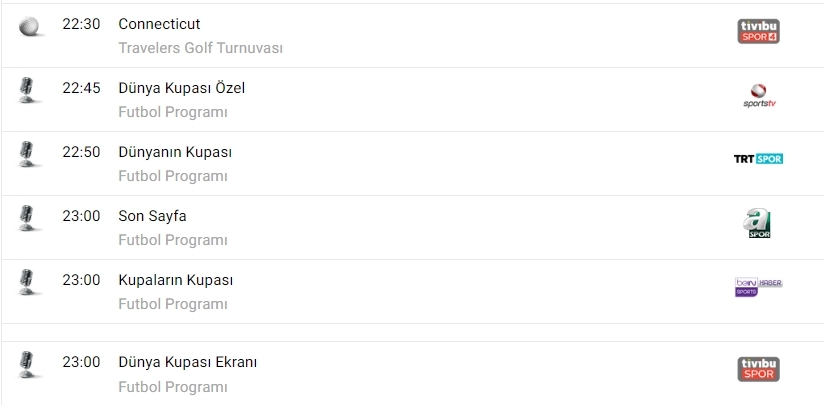Open the A Spor channel logo

[759, 223]
